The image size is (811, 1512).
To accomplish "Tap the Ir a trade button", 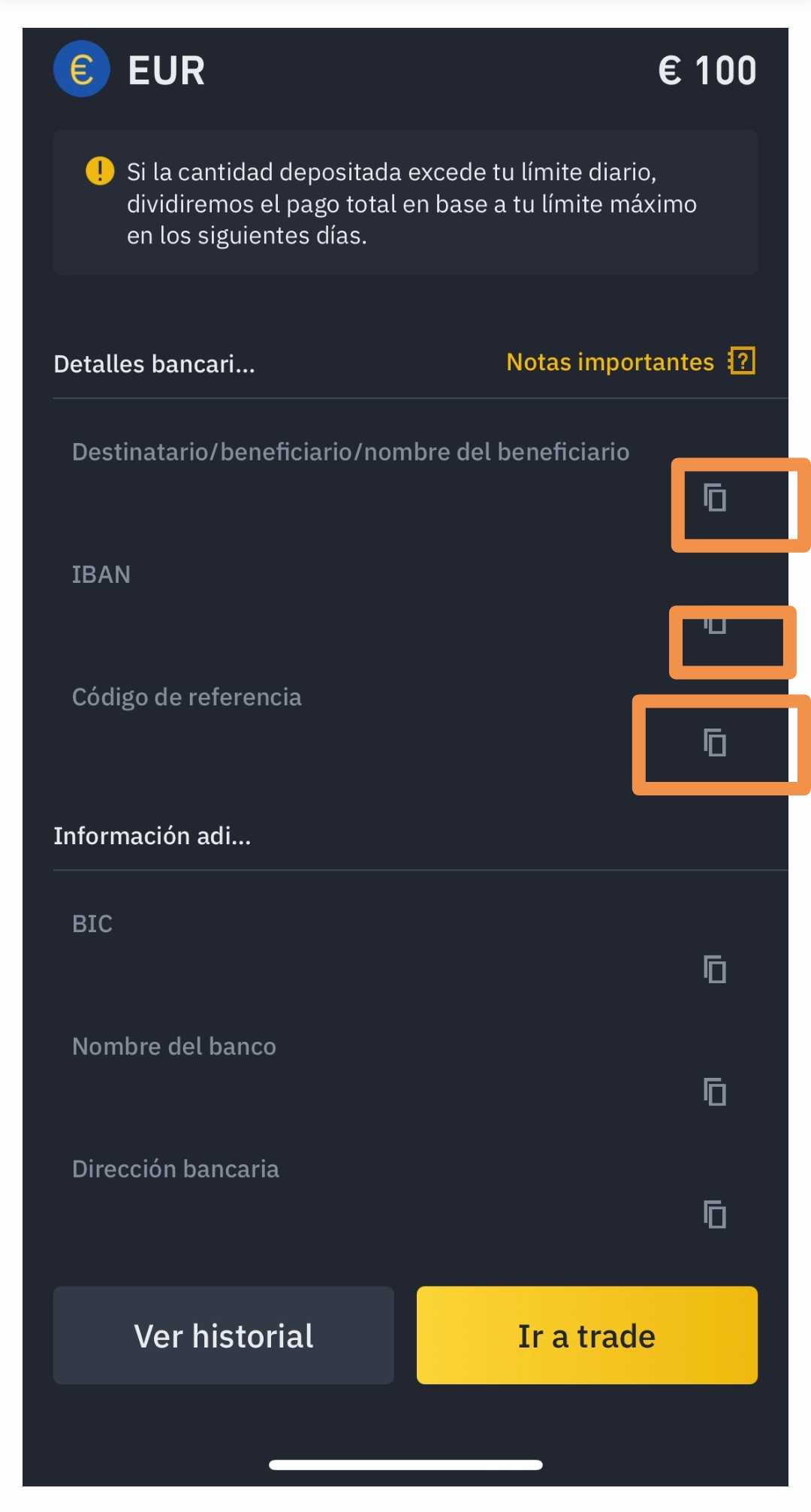I will [587, 1335].
